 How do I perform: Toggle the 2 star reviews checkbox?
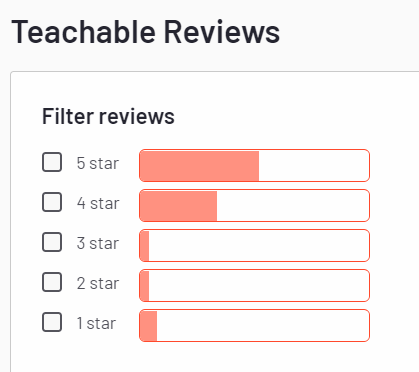(x=52, y=282)
